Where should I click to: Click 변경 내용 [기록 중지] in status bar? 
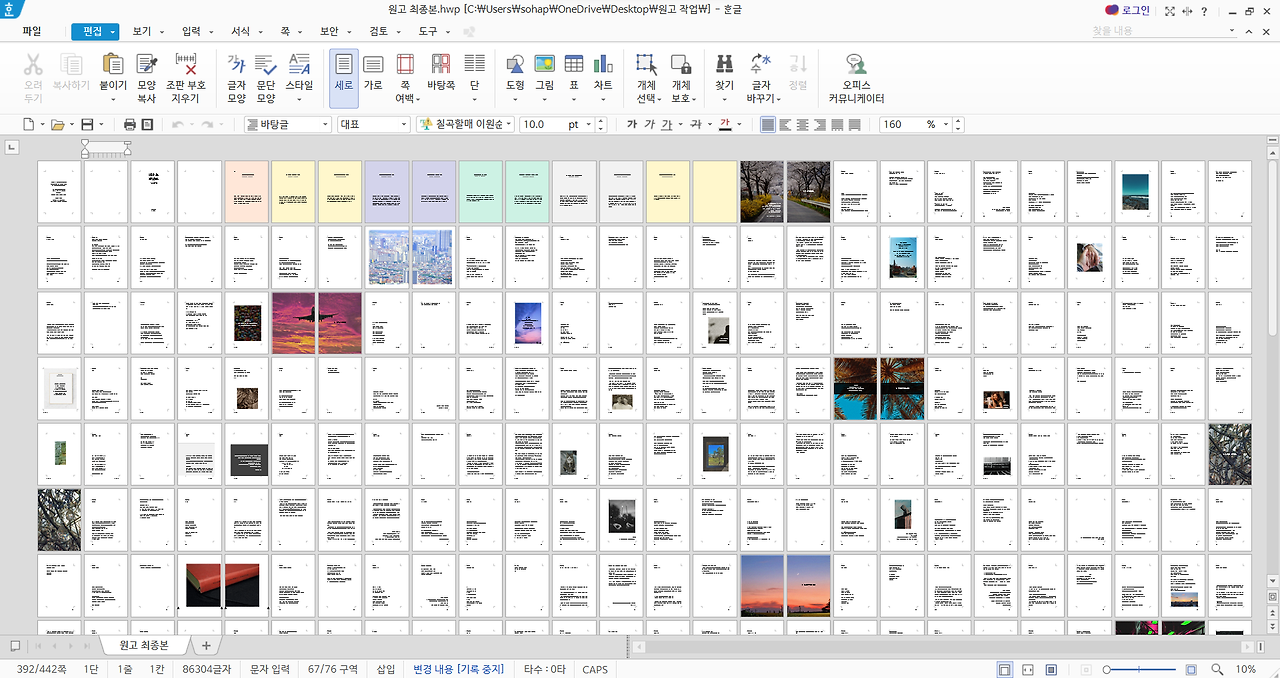point(458,669)
